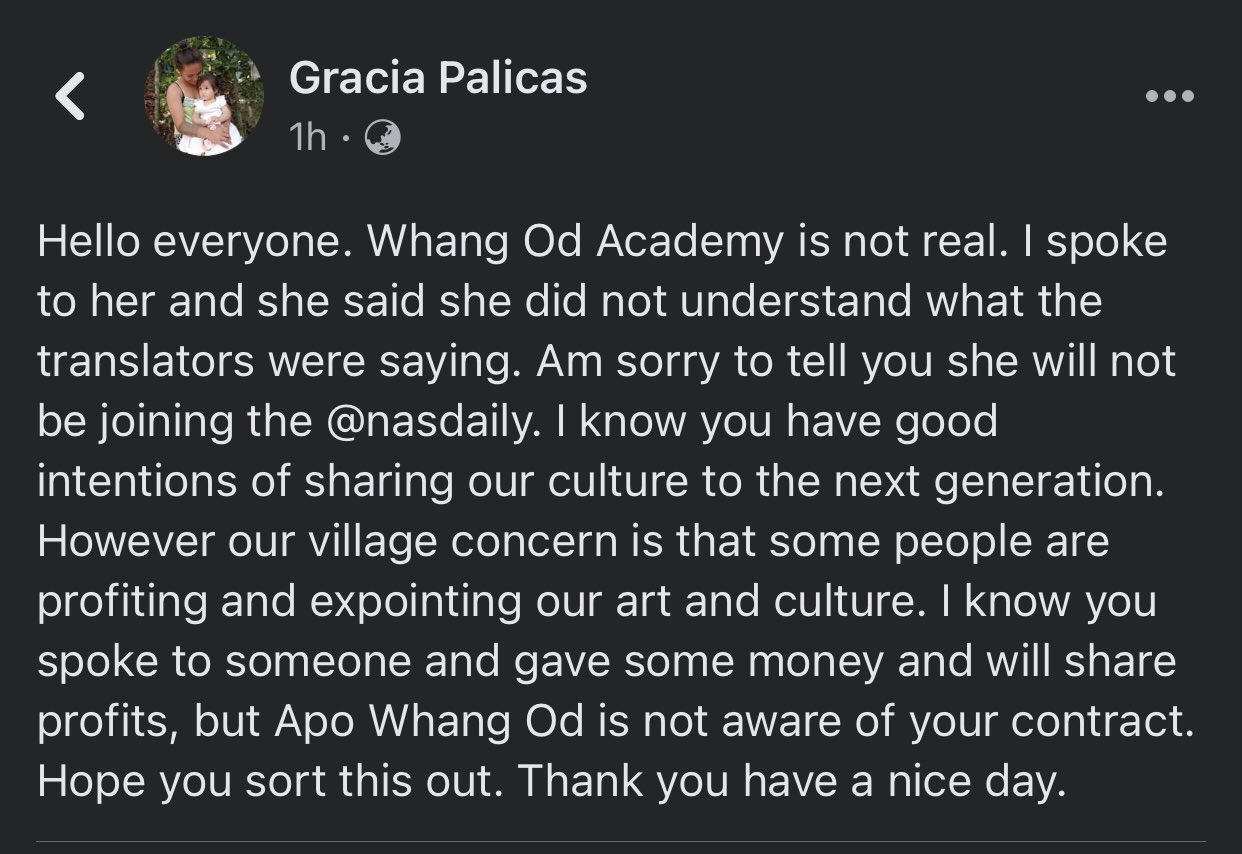Open Gracia Palicas profile picture
Screen dimensions: 1242x854
coord(204,97)
